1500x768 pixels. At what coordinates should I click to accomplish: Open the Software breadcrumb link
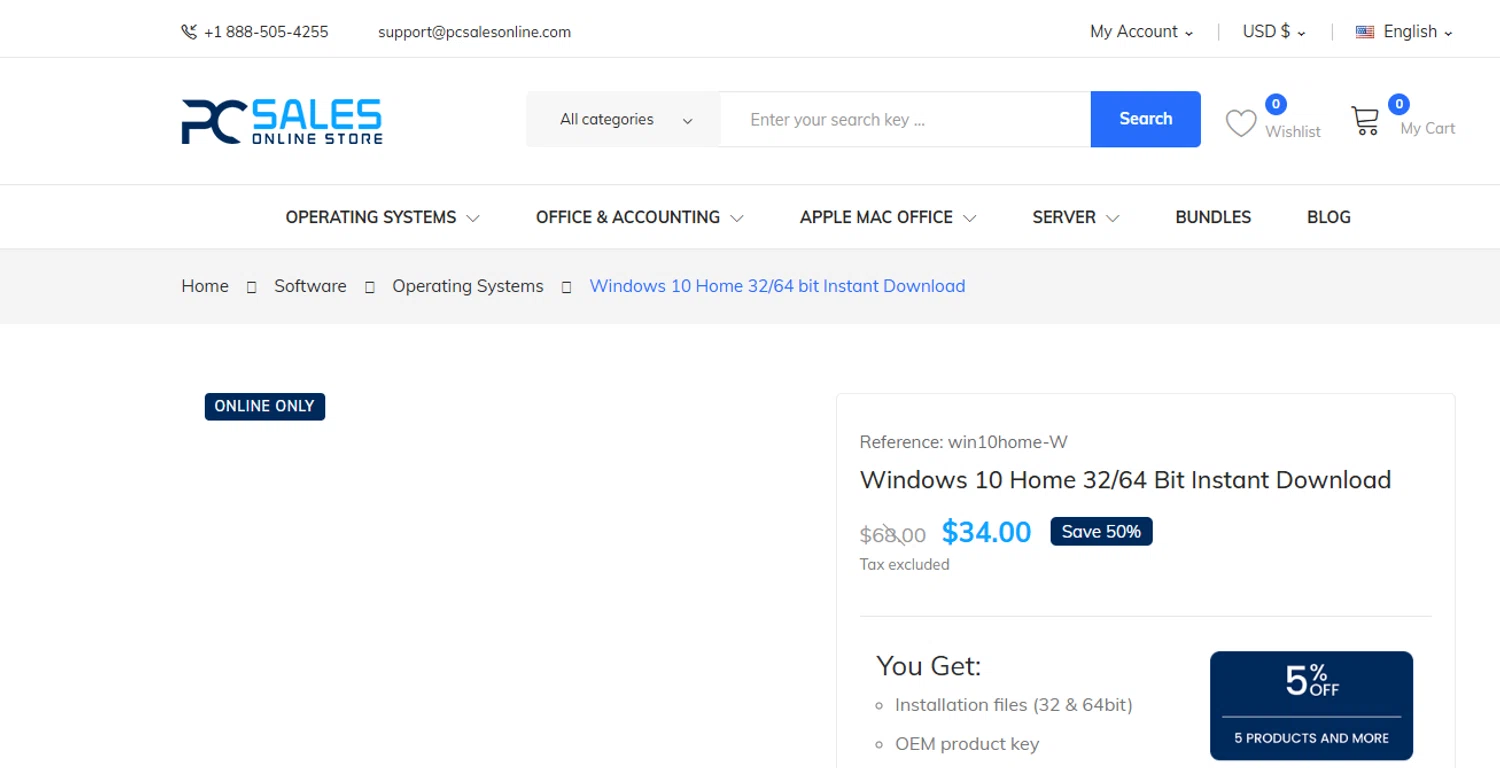point(310,286)
